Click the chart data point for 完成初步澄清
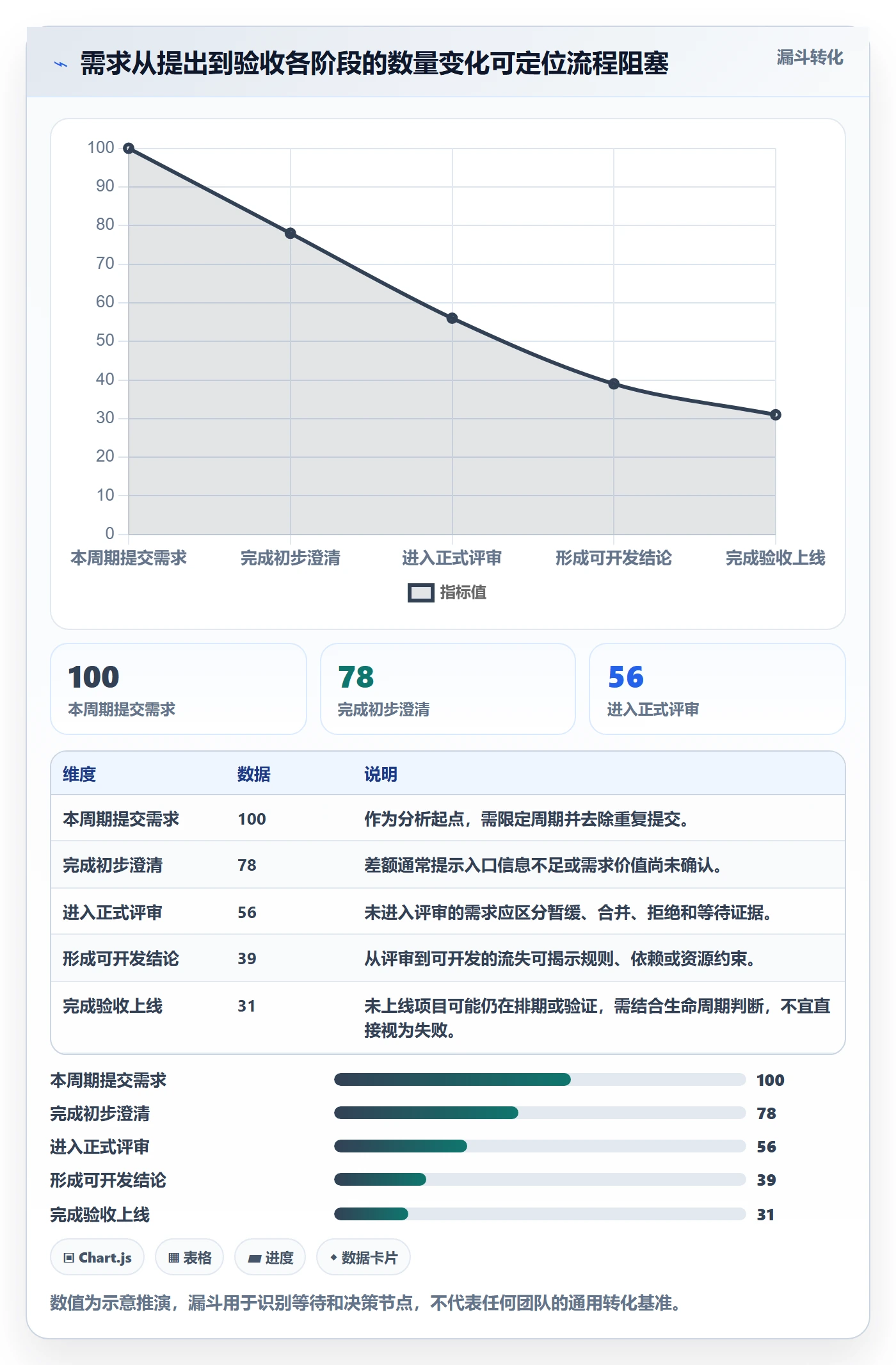Image resolution: width=896 pixels, height=1365 pixels. tap(291, 233)
